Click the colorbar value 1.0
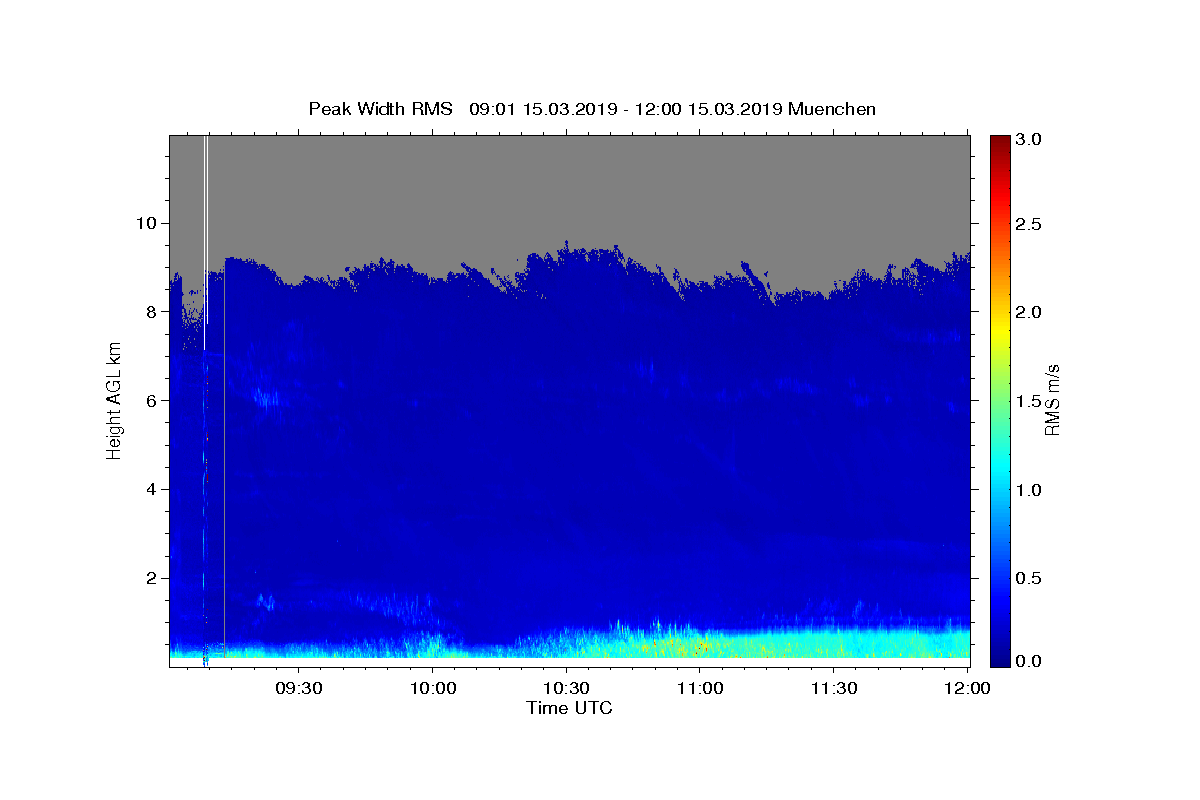The width and height of the screenshot is (1200, 800). 1030,490
